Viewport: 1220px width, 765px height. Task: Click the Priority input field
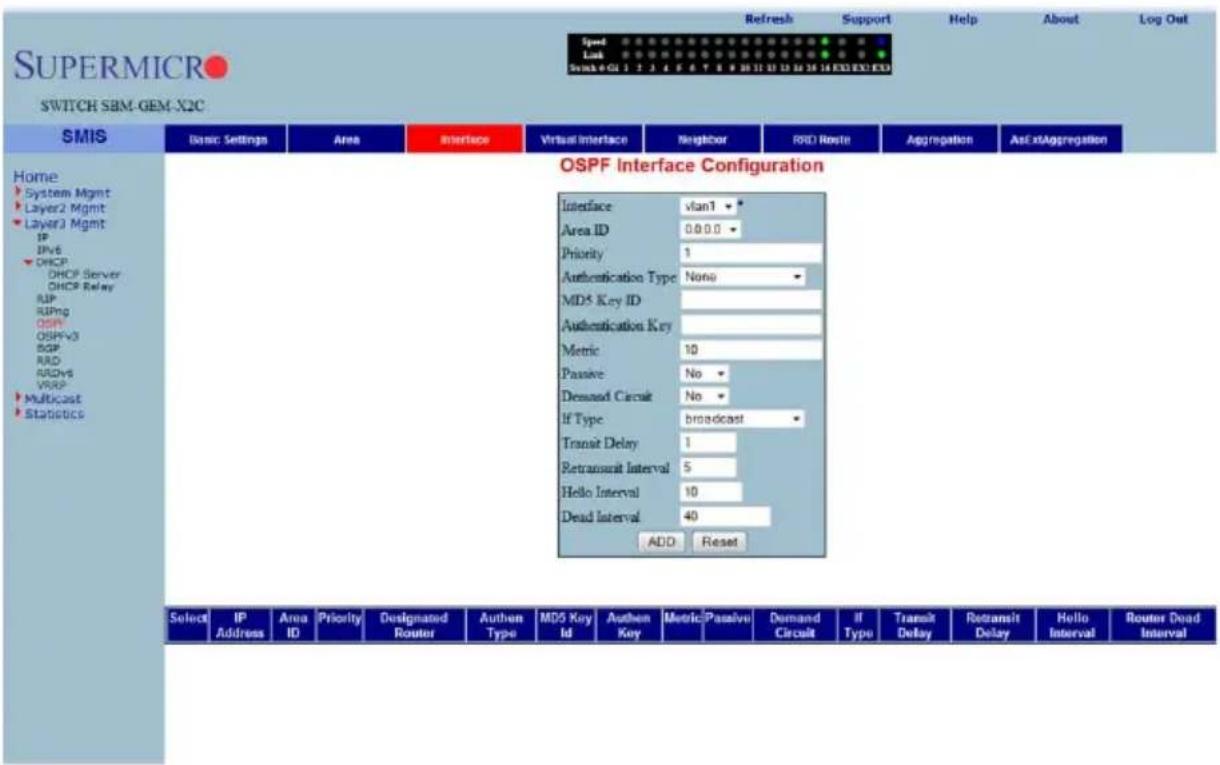tap(751, 252)
